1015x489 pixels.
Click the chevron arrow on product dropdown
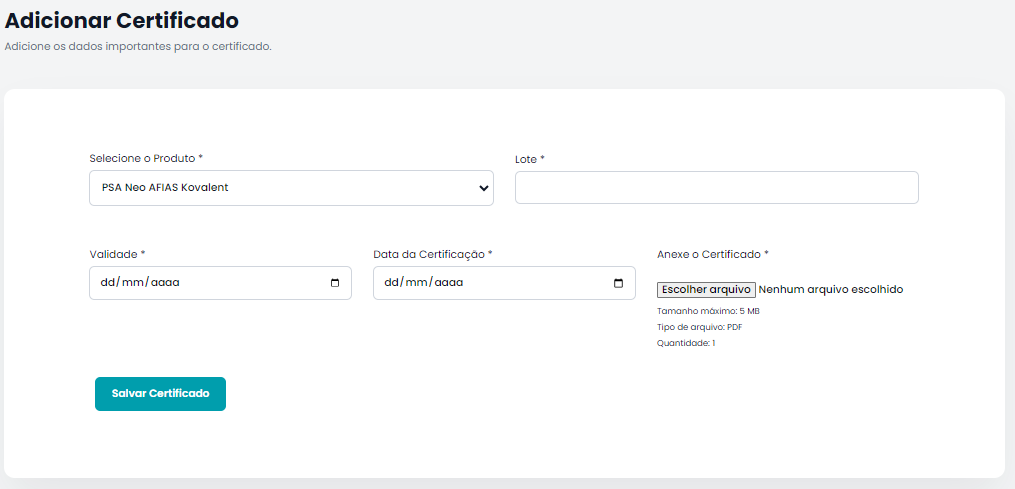click(483, 188)
